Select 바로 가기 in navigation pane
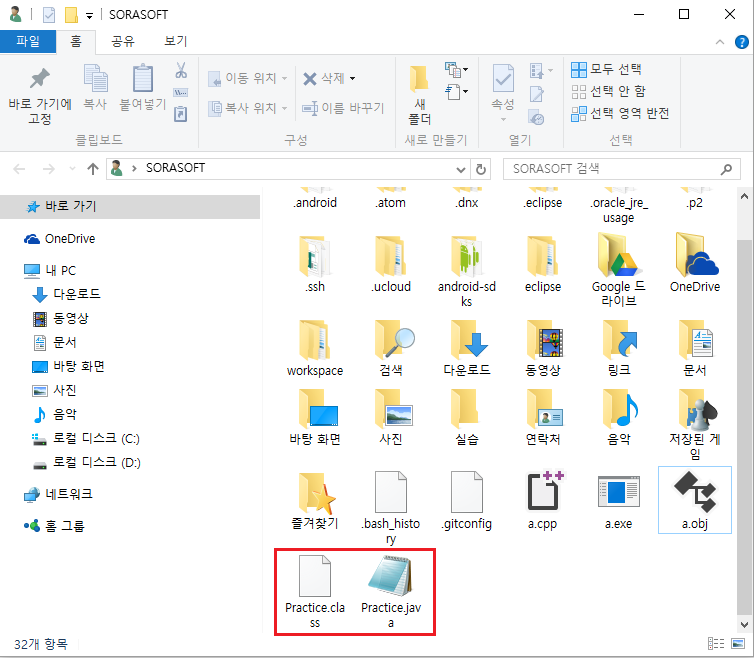 pos(130,206)
